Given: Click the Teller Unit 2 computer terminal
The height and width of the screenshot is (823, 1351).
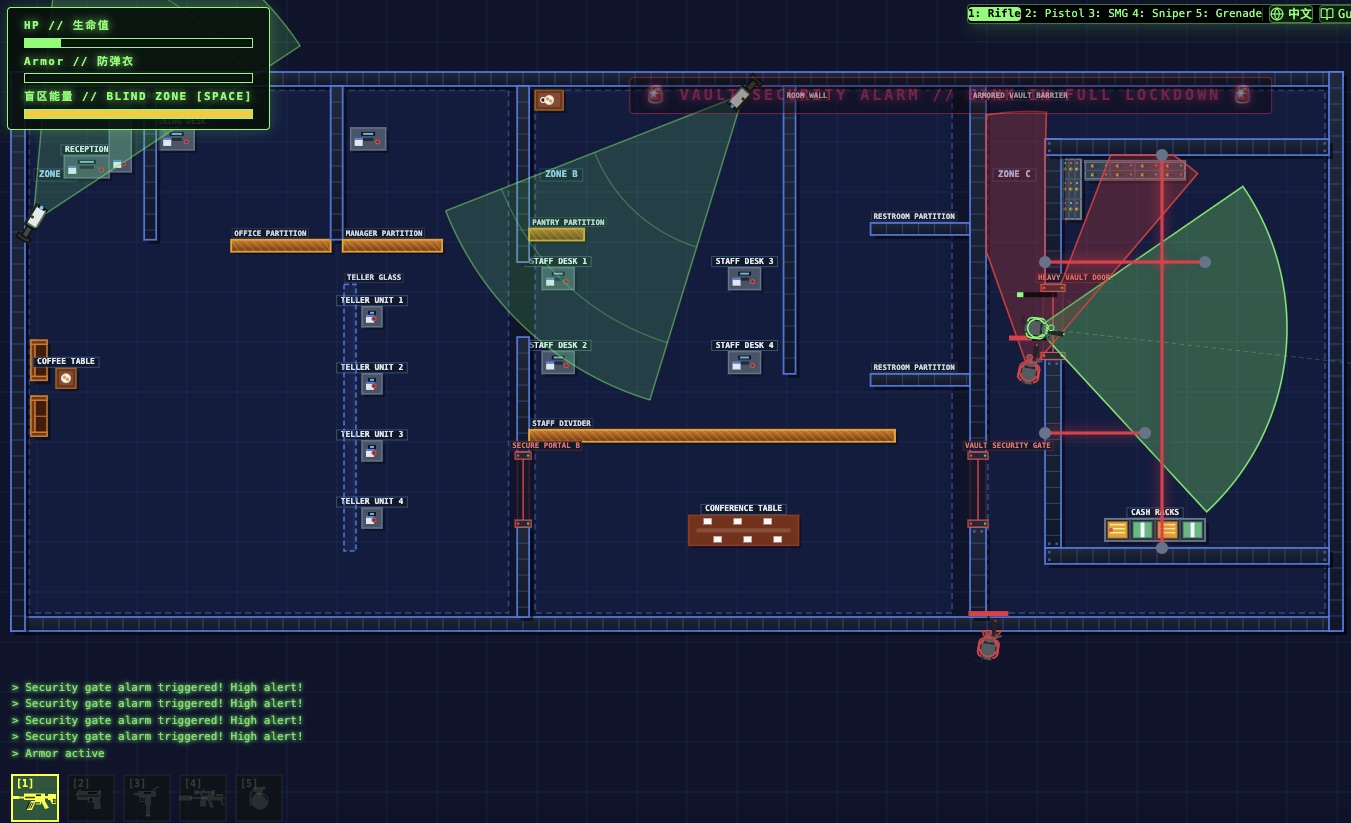Looking at the screenshot, I should (372, 384).
